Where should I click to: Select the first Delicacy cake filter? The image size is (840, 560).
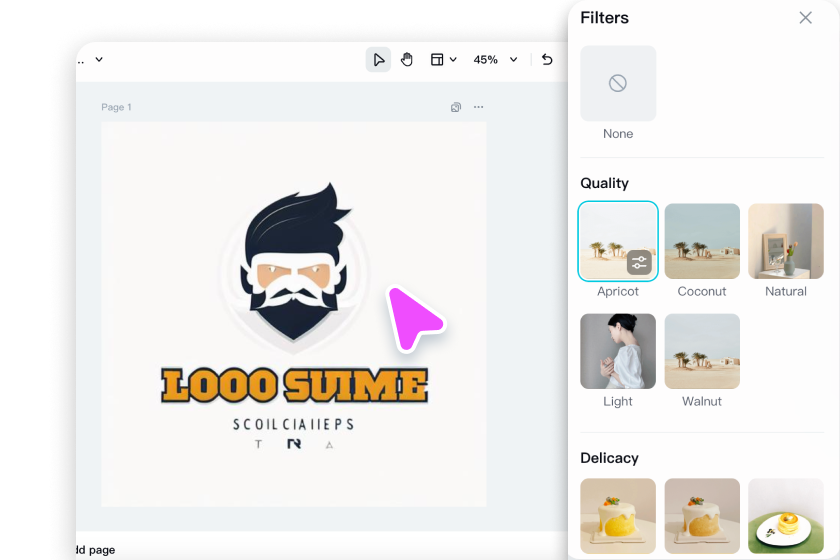coord(618,516)
